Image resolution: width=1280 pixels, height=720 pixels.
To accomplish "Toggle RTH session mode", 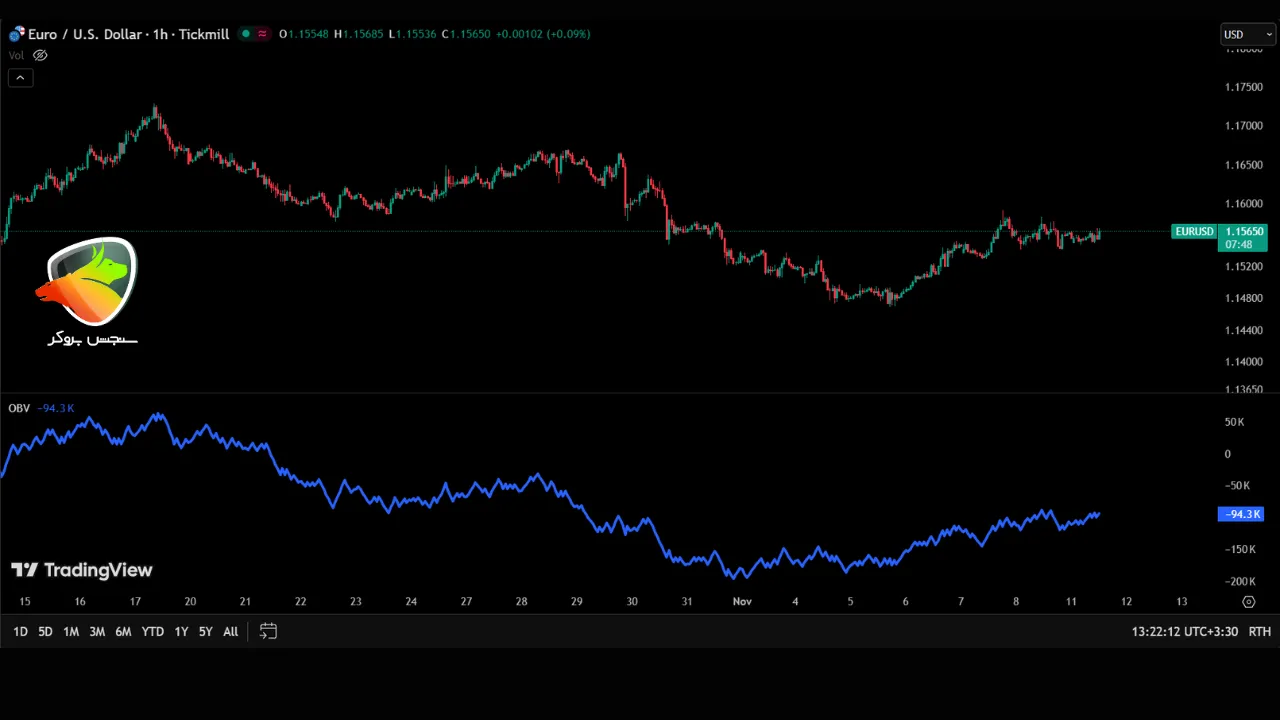I will 1259,632.
